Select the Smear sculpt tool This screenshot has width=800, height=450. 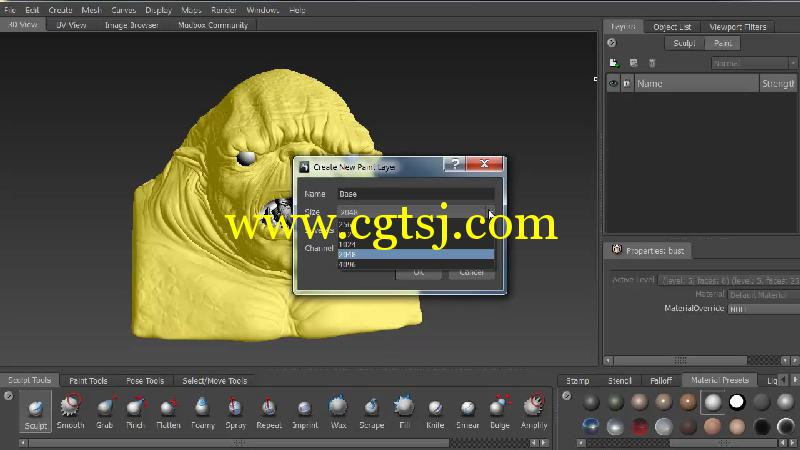click(x=467, y=412)
